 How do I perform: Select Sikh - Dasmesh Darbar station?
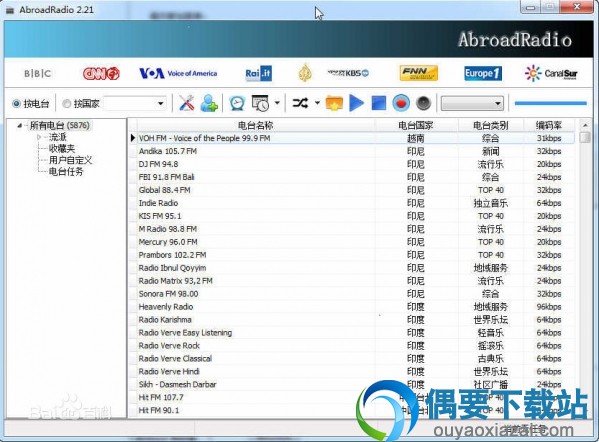(355, 385)
